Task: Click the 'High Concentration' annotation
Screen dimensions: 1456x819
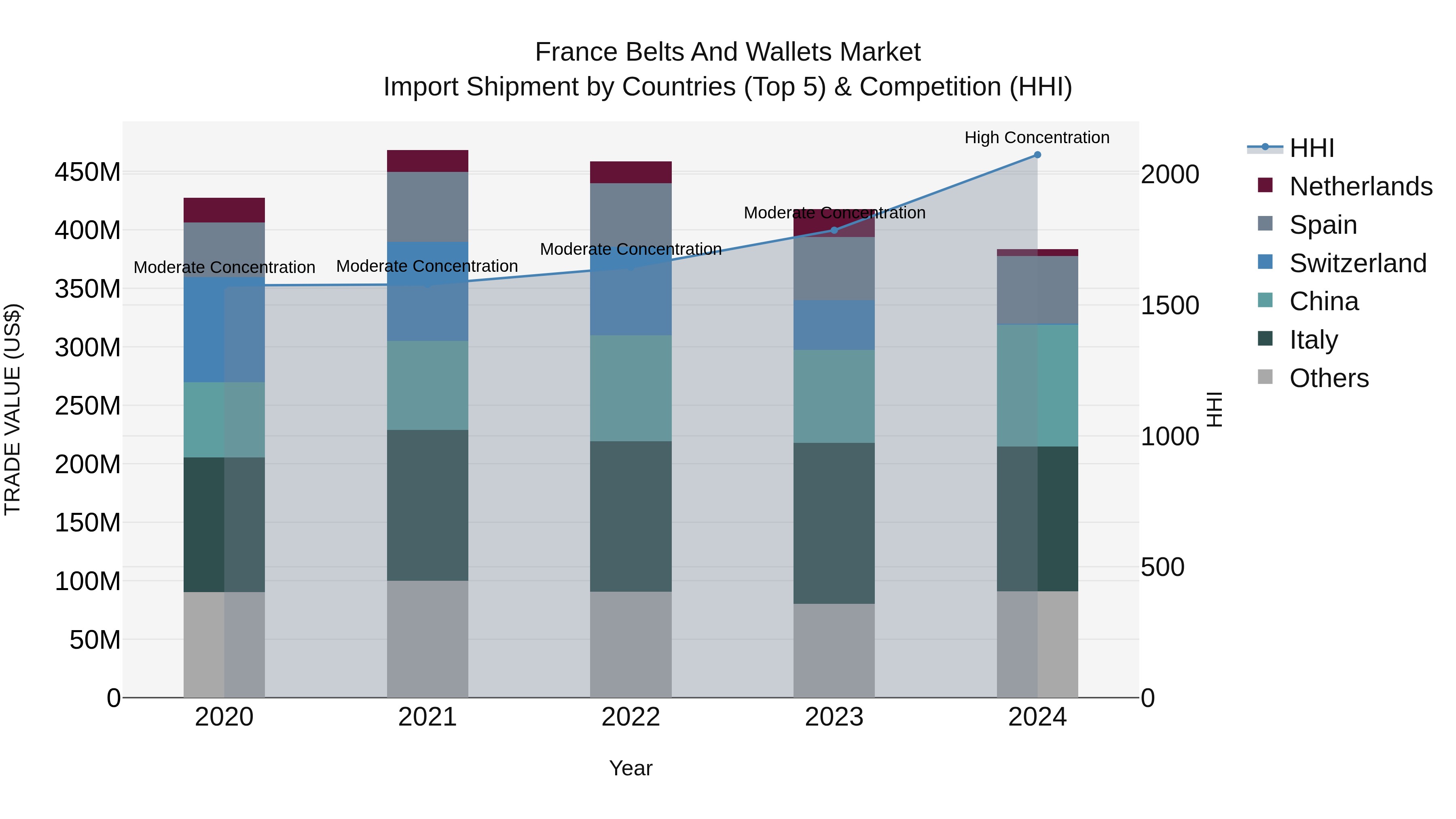Action: [1037, 138]
